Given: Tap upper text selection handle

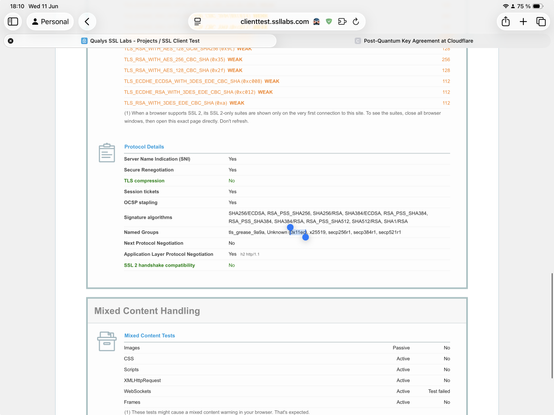Looking at the screenshot, I should (x=290, y=227).
